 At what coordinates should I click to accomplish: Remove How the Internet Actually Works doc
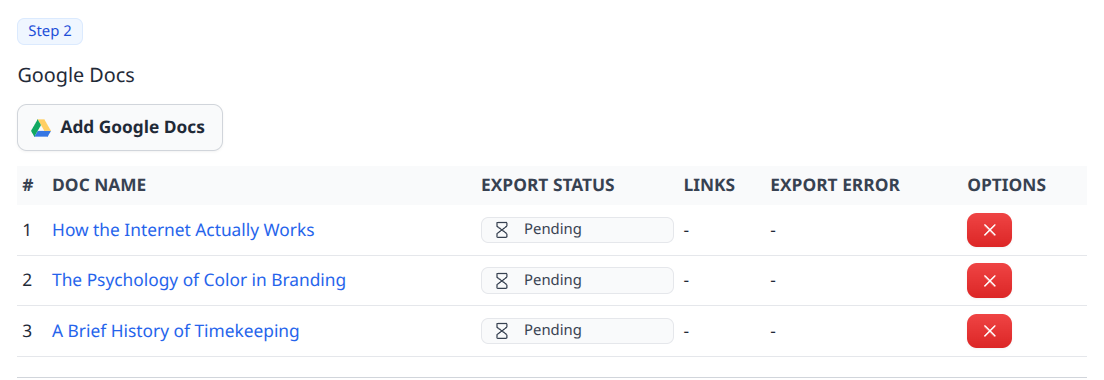pyautogui.click(x=989, y=230)
